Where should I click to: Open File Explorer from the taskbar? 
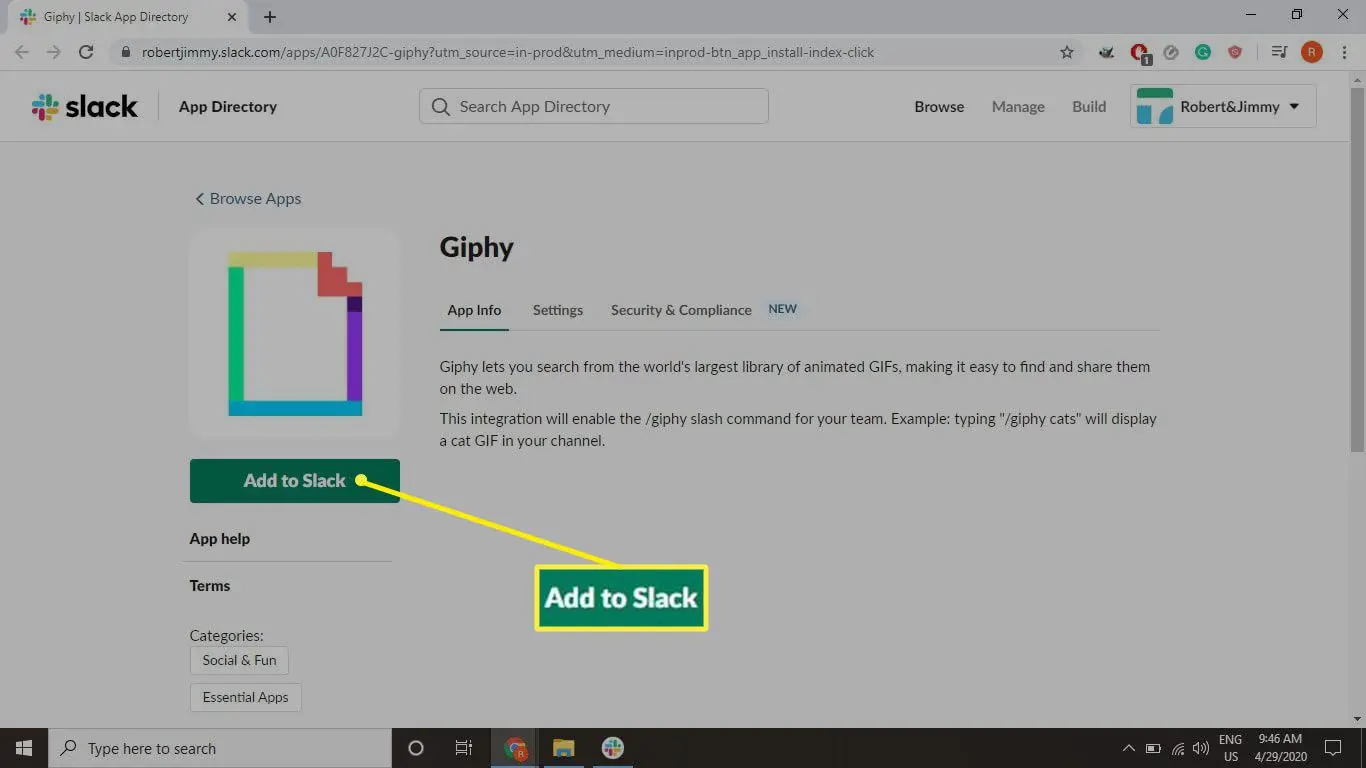(564, 748)
